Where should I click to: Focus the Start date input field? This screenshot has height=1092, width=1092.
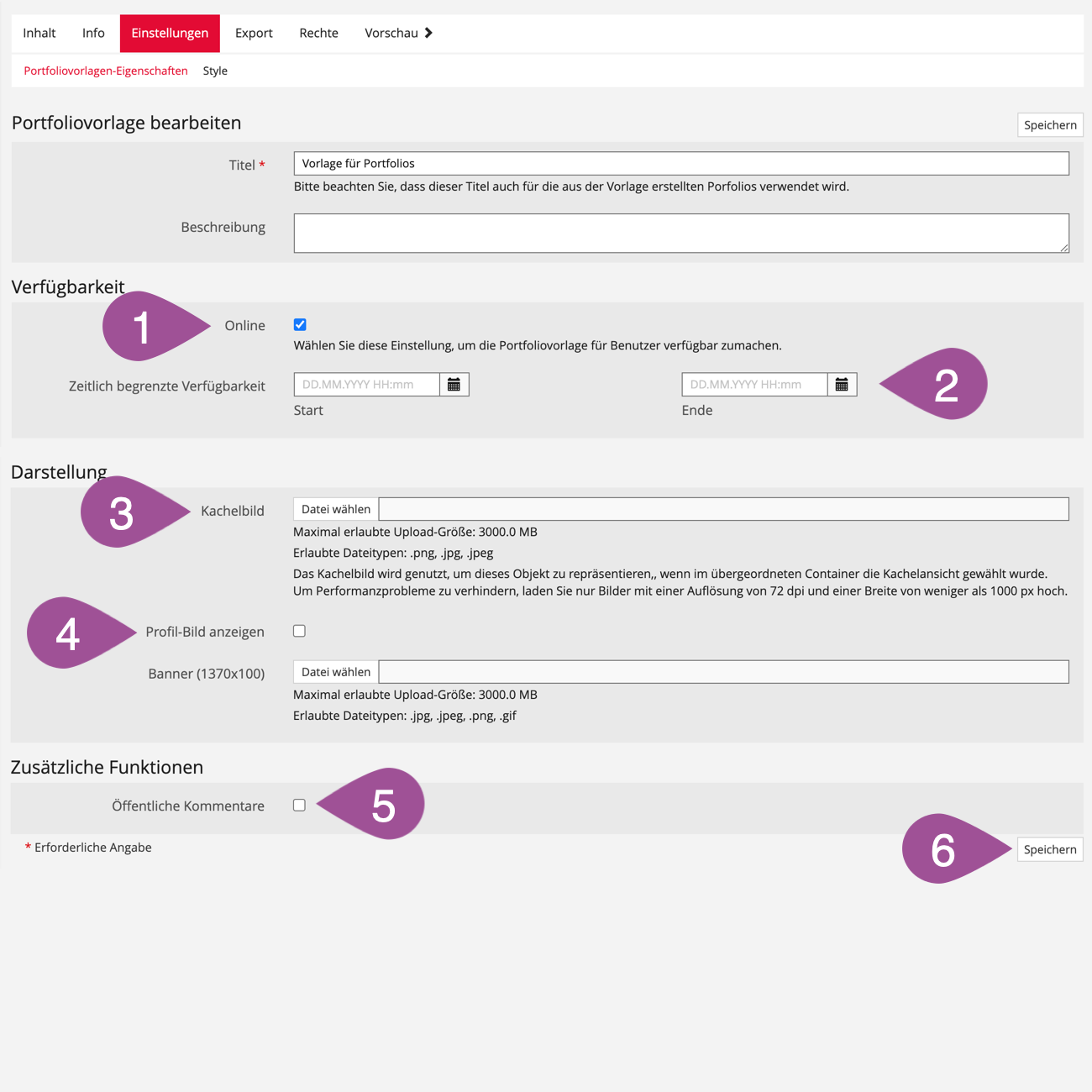click(x=366, y=385)
